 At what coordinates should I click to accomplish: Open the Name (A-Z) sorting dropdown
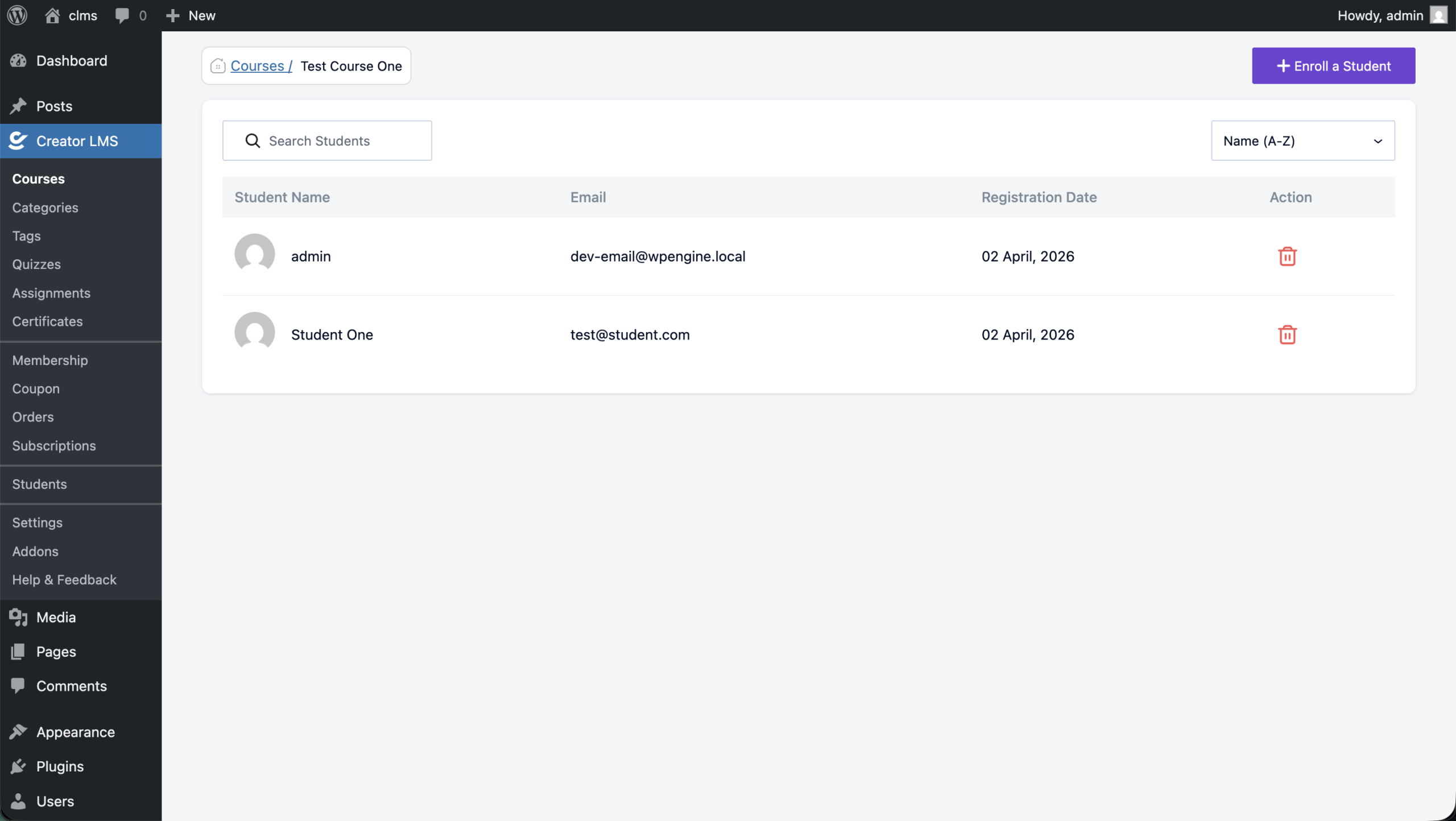pos(1302,140)
